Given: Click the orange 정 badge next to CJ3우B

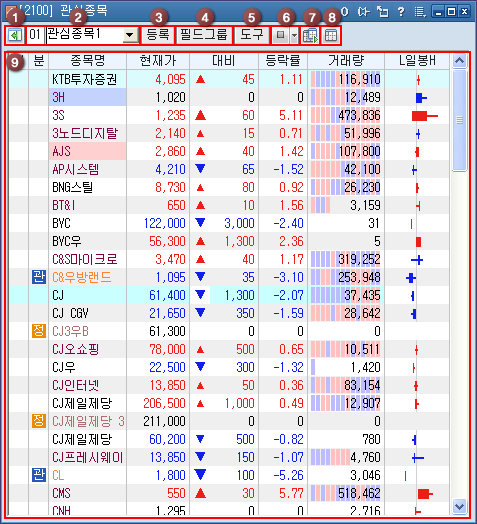Looking at the screenshot, I should 39,331.
